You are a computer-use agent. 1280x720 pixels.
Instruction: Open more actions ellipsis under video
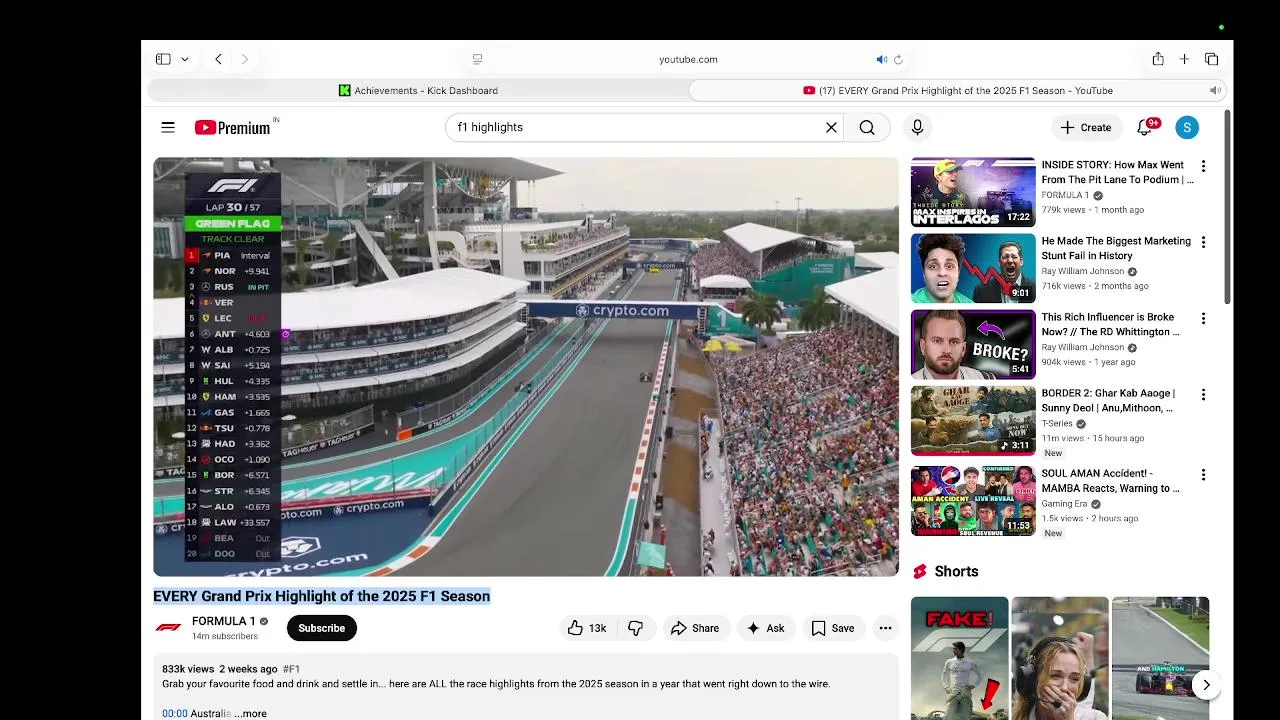pos(885,628)
